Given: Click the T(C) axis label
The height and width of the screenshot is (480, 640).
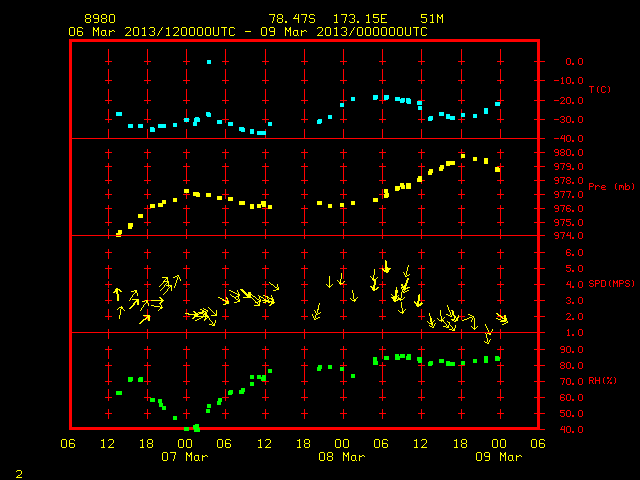Looking at the screenshot, I should click(x=600, y=89).
